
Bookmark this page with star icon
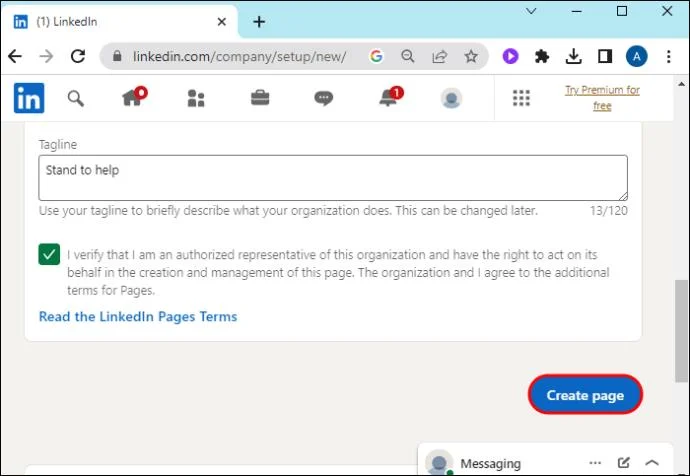click(471, 56)
